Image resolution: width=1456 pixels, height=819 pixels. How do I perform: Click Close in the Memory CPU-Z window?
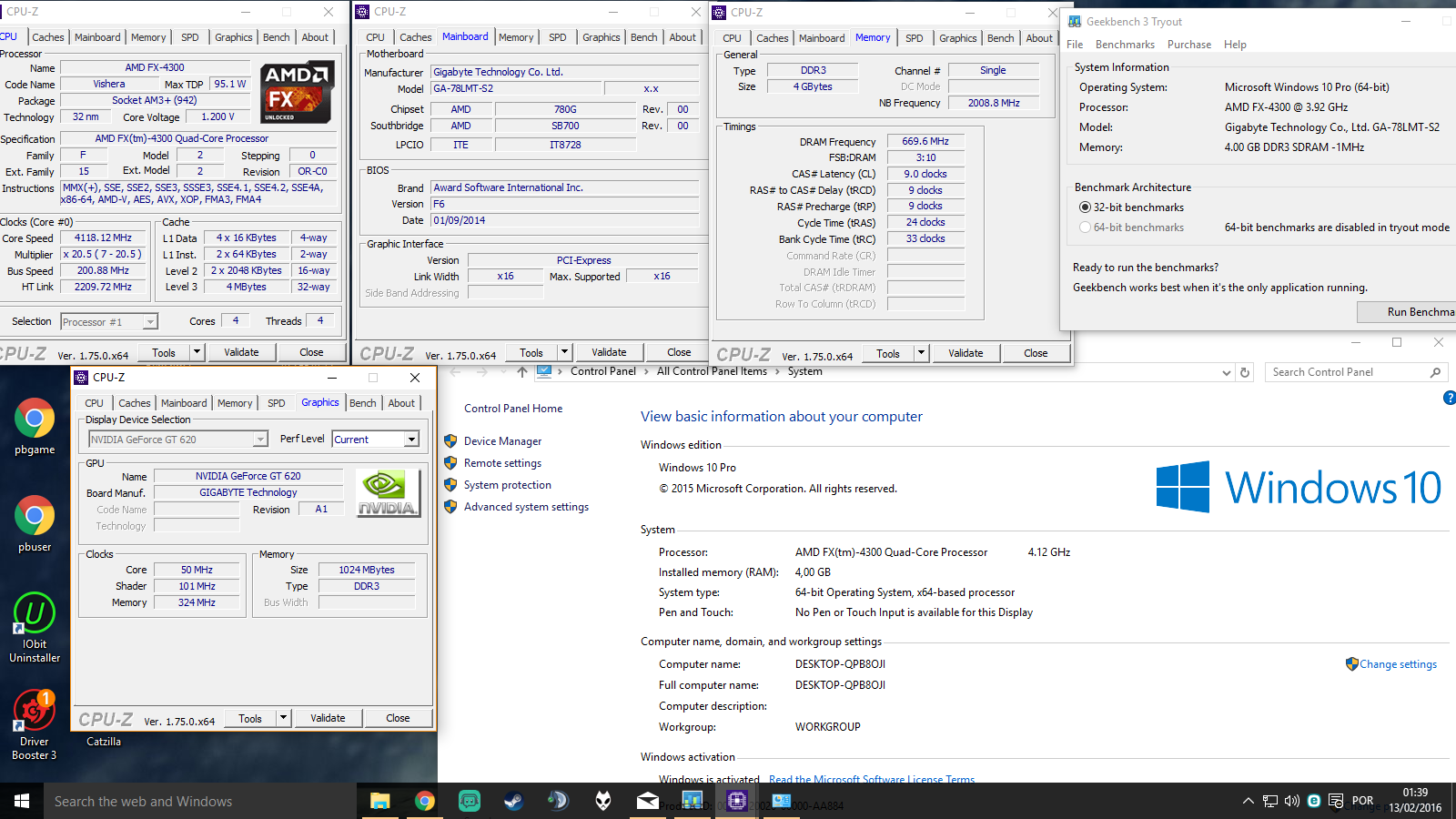1036,353
